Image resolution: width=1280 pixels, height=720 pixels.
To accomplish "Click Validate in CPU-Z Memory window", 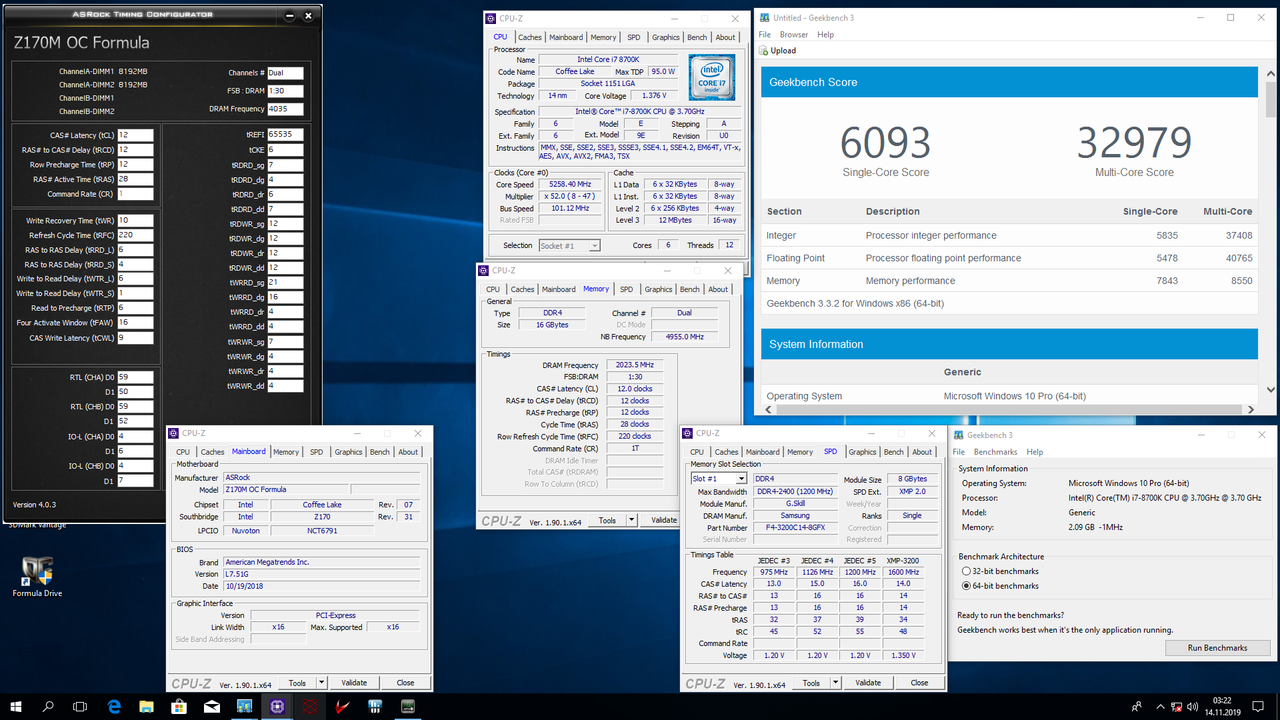I will click(x=664, y=520).
